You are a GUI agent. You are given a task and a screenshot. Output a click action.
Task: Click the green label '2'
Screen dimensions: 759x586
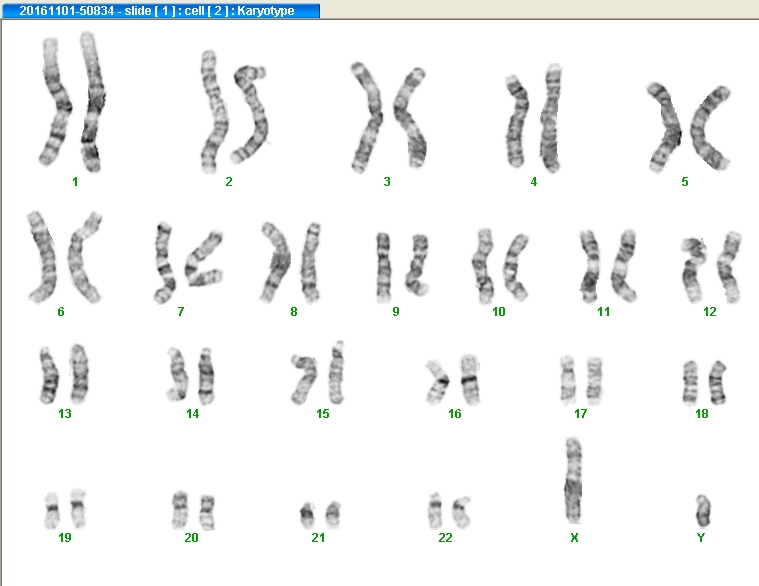pos(229,181)
